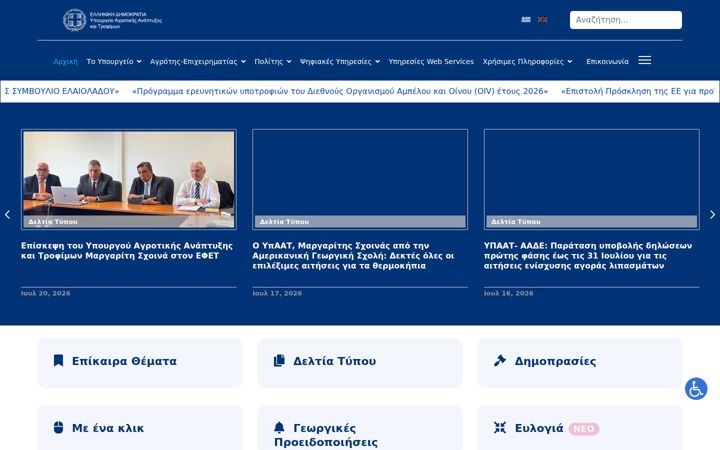Open headline Επίσκεψη του Υπουργού Αγροτικής Ανάπτυξης στον ΕΦΕΤ
Screen dimensions: 720x450
pos(127,251)
